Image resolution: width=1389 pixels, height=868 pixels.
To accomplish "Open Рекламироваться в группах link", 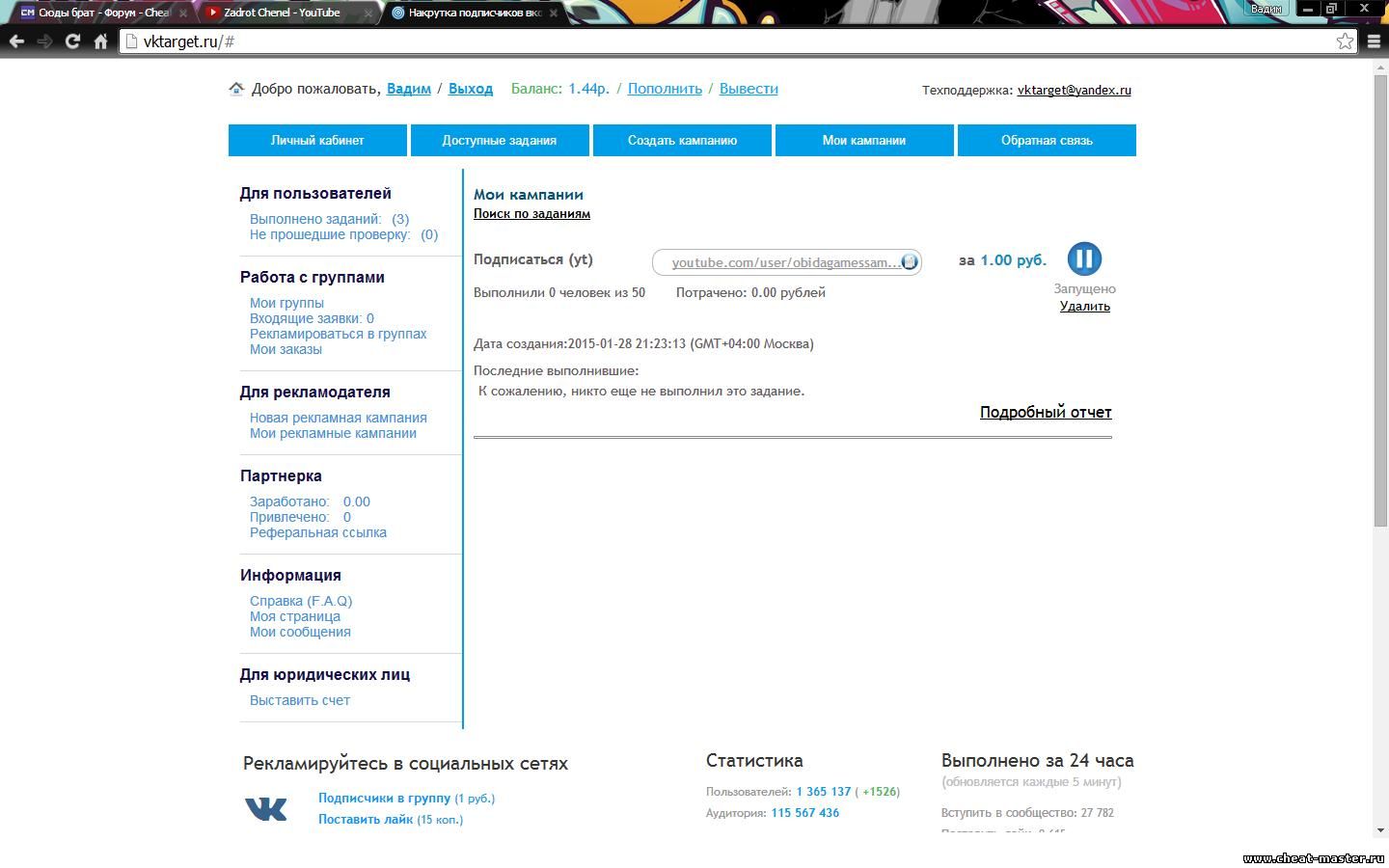I will [x=339, y=334].
